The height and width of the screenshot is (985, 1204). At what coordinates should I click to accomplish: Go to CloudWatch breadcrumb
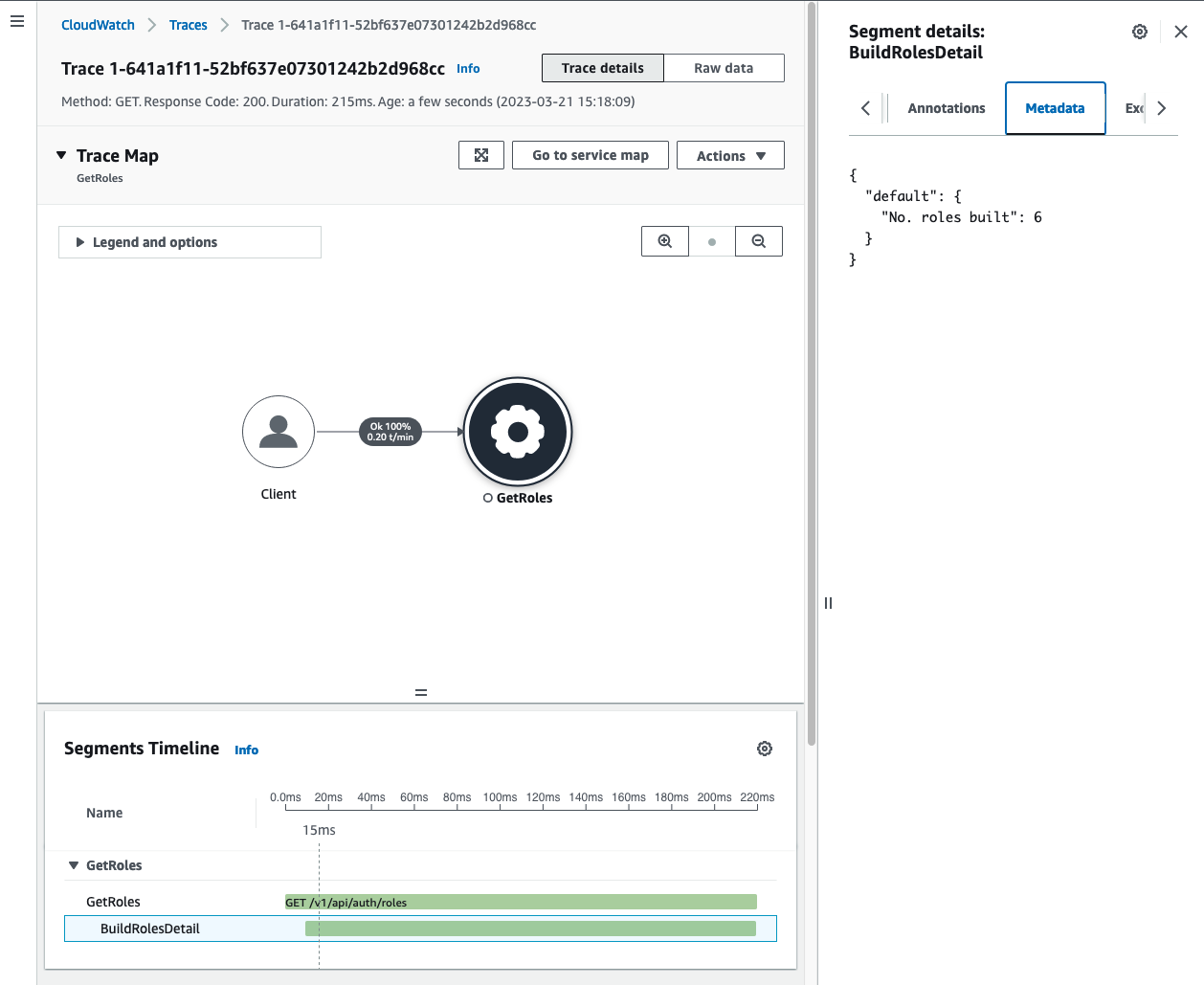point(98,25)
